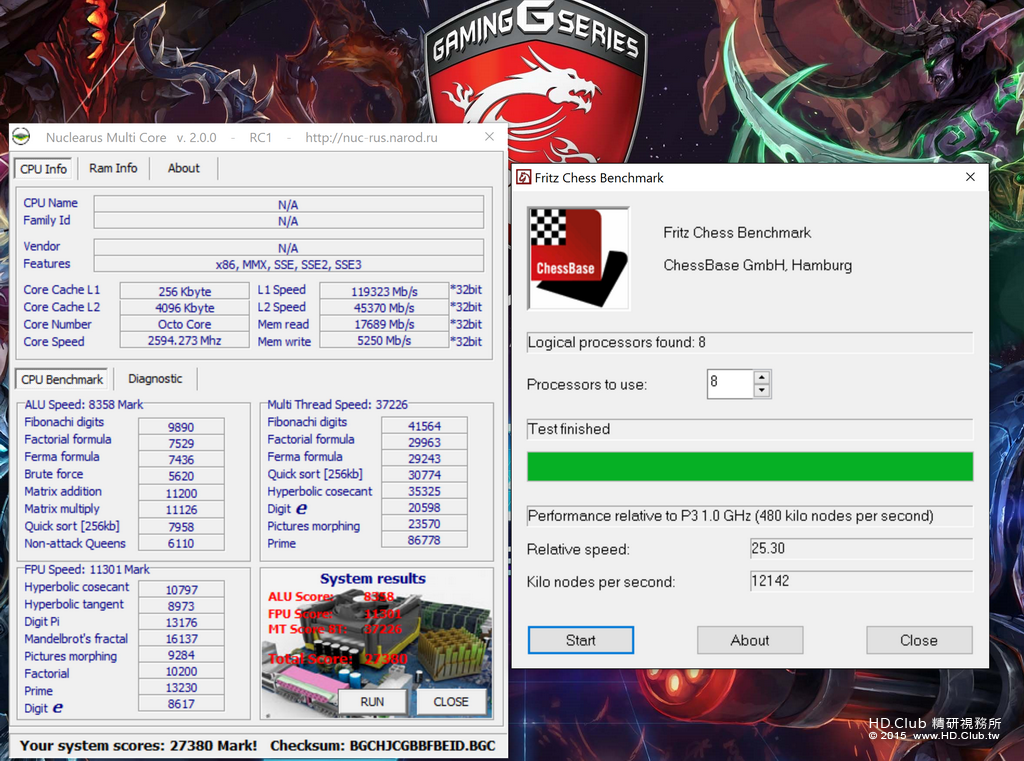The height and width of the screenshot is (761, 1024).
Task: Select the CPU Benchmark tab
Action: [x=62, y=379]
